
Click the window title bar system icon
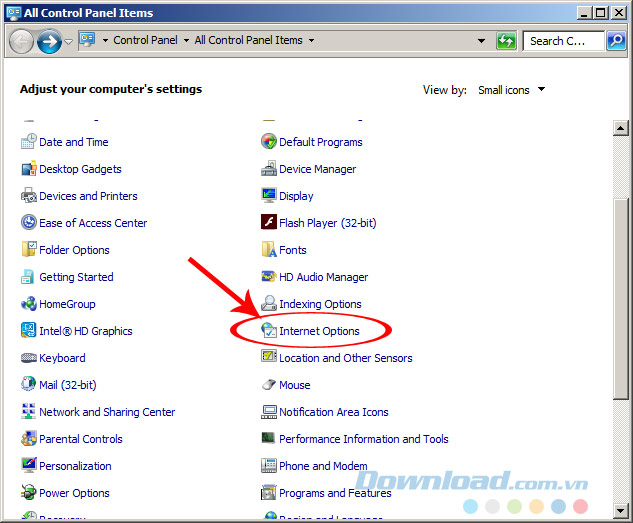14,13
